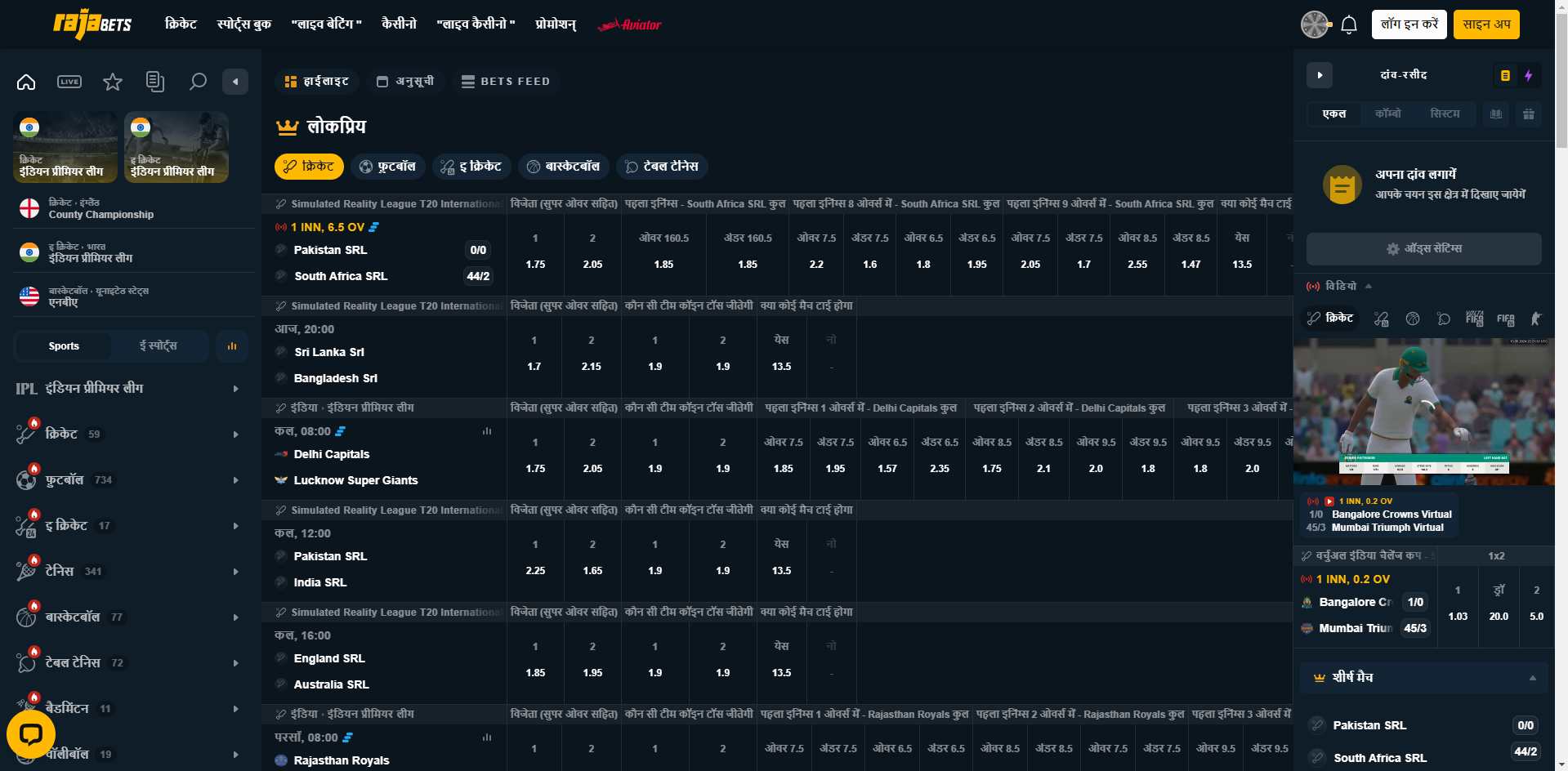The image size is (1568, 771).
Task: Collapse the विडियो section
Action: click(1369, 287)
